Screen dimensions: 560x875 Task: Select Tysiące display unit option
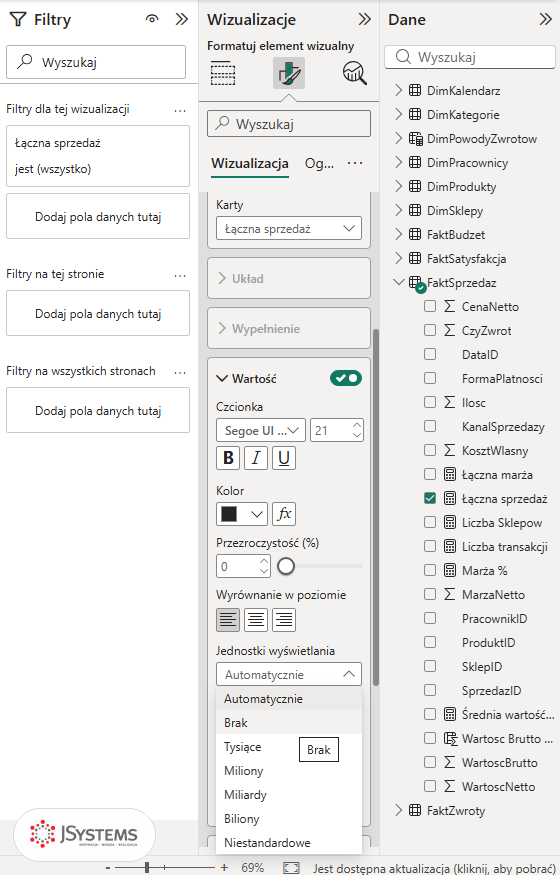[289, 747]
